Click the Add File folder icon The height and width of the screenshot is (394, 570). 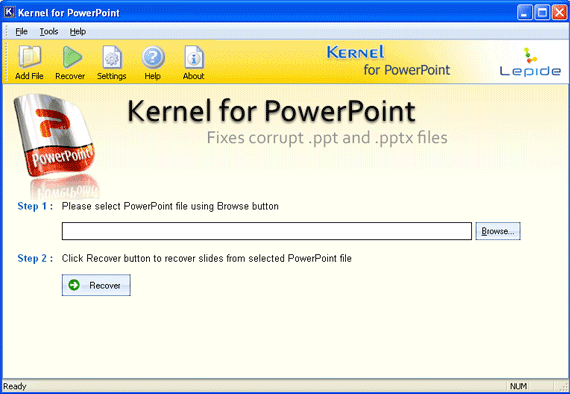[x=29, y=57]
